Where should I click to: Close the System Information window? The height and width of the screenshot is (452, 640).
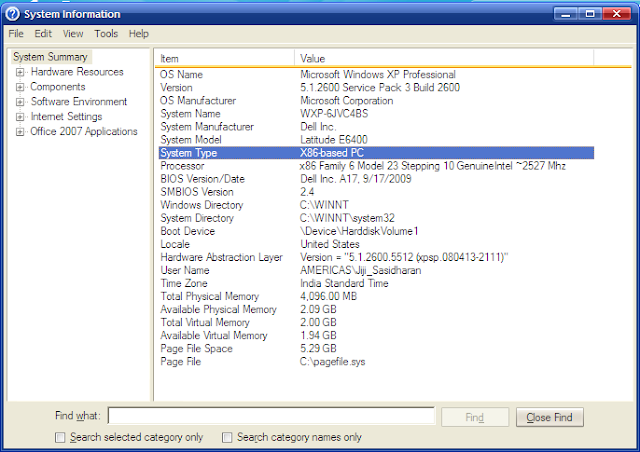click(x=617, y=14)
